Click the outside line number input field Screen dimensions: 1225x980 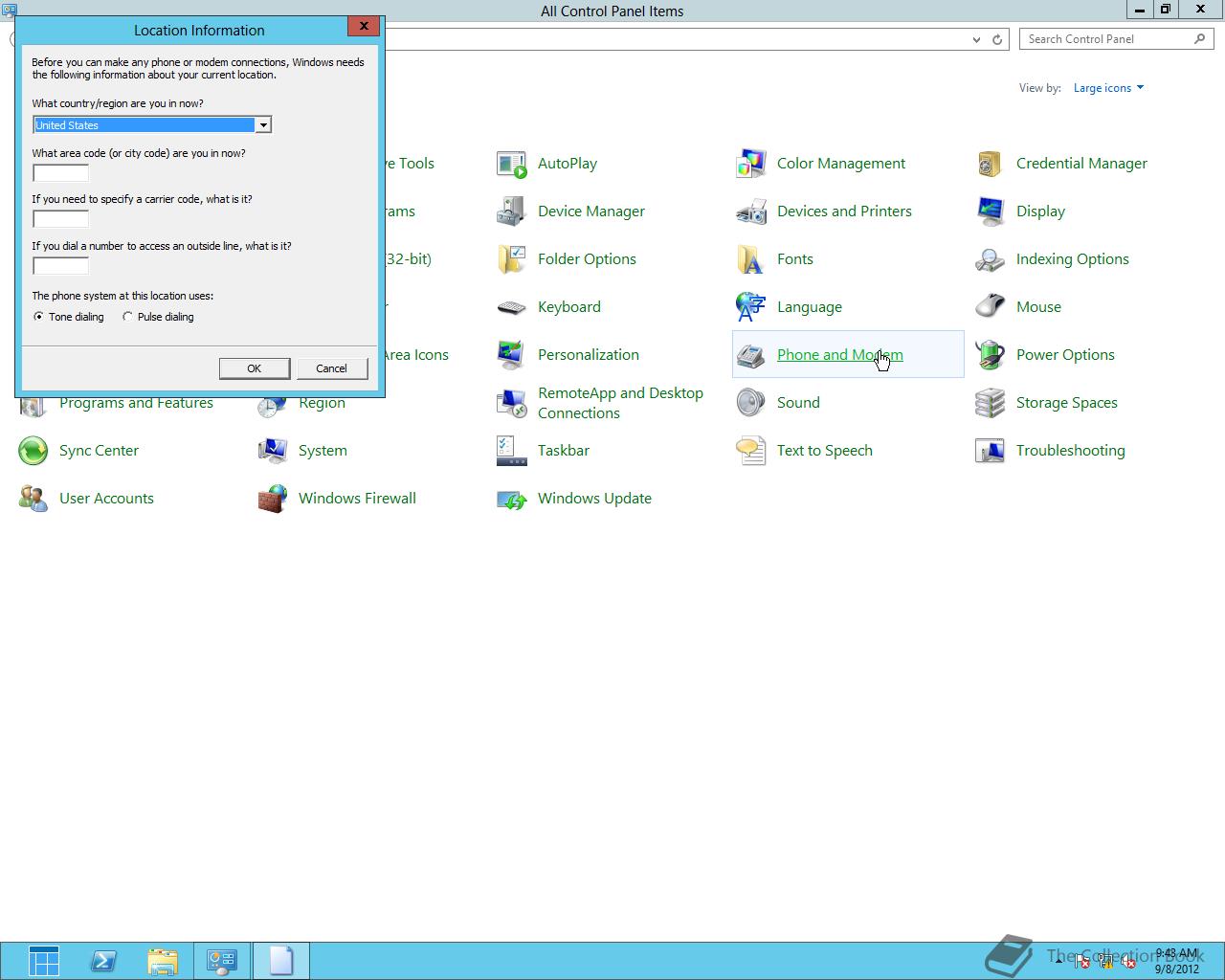pyautogui.click(x=61, y=266)
